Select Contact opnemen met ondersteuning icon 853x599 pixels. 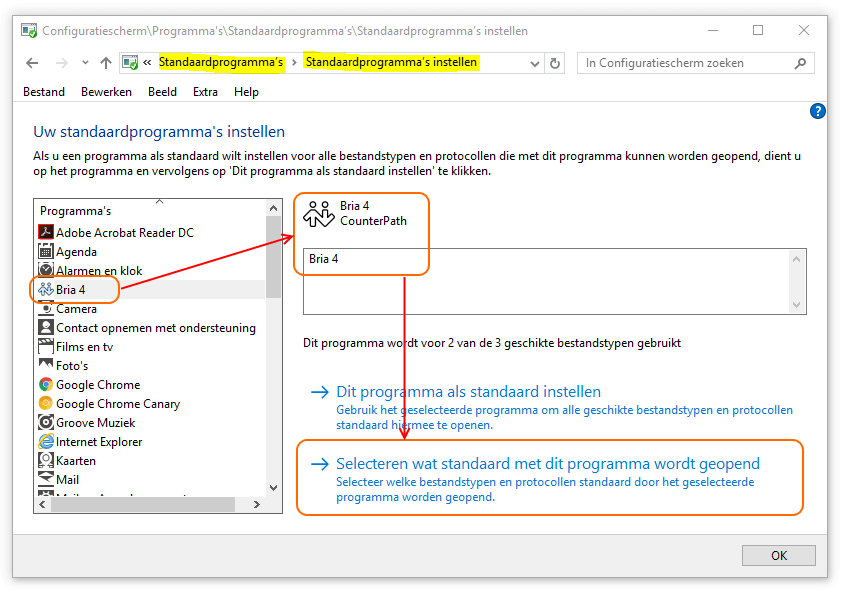pos(46,328)
